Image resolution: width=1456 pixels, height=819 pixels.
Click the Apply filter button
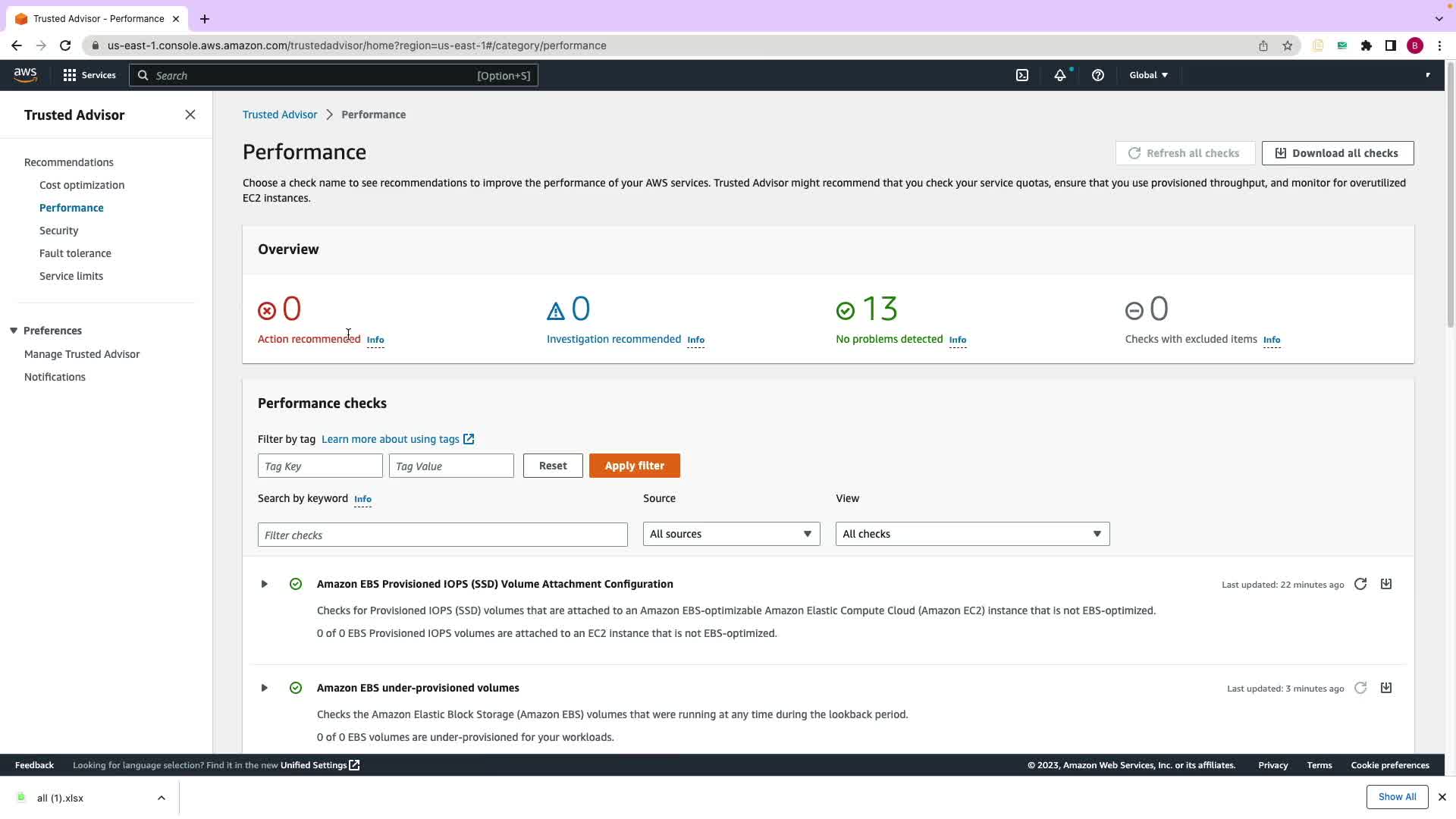634,466
